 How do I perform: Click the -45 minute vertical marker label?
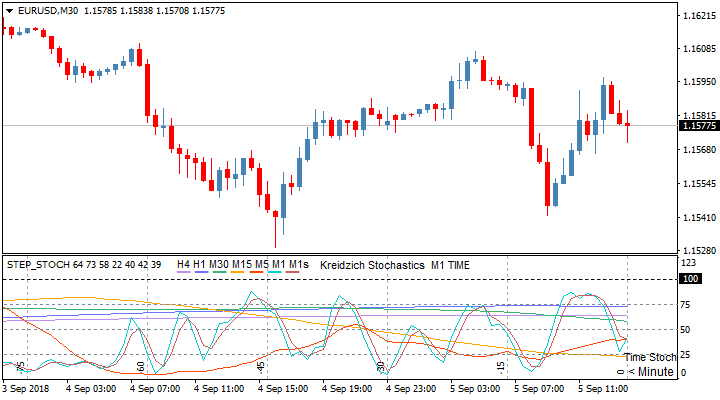pyautogui.click(x=261, y=366)
